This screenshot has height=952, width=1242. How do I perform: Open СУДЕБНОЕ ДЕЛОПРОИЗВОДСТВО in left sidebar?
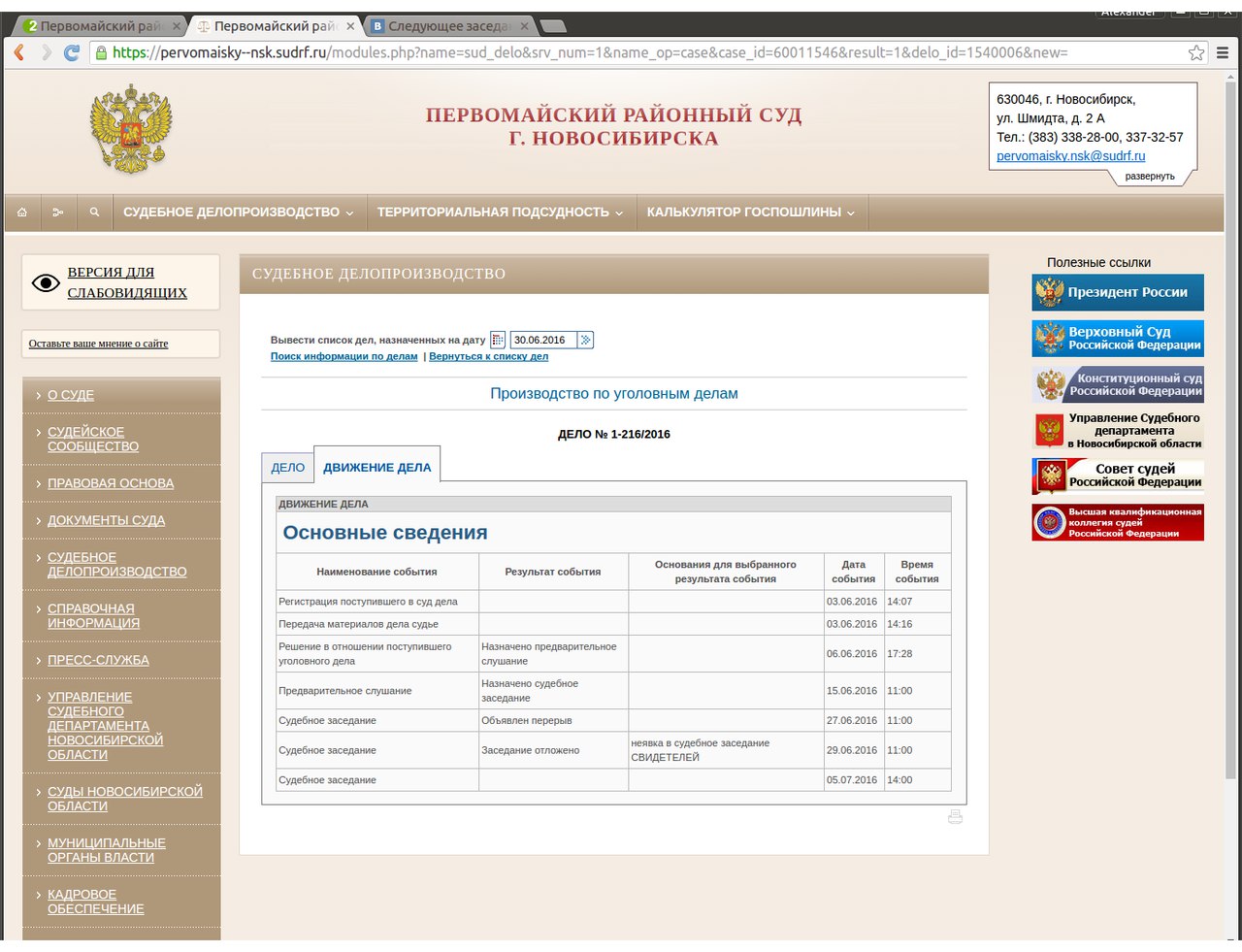click(x=116, y=564)
